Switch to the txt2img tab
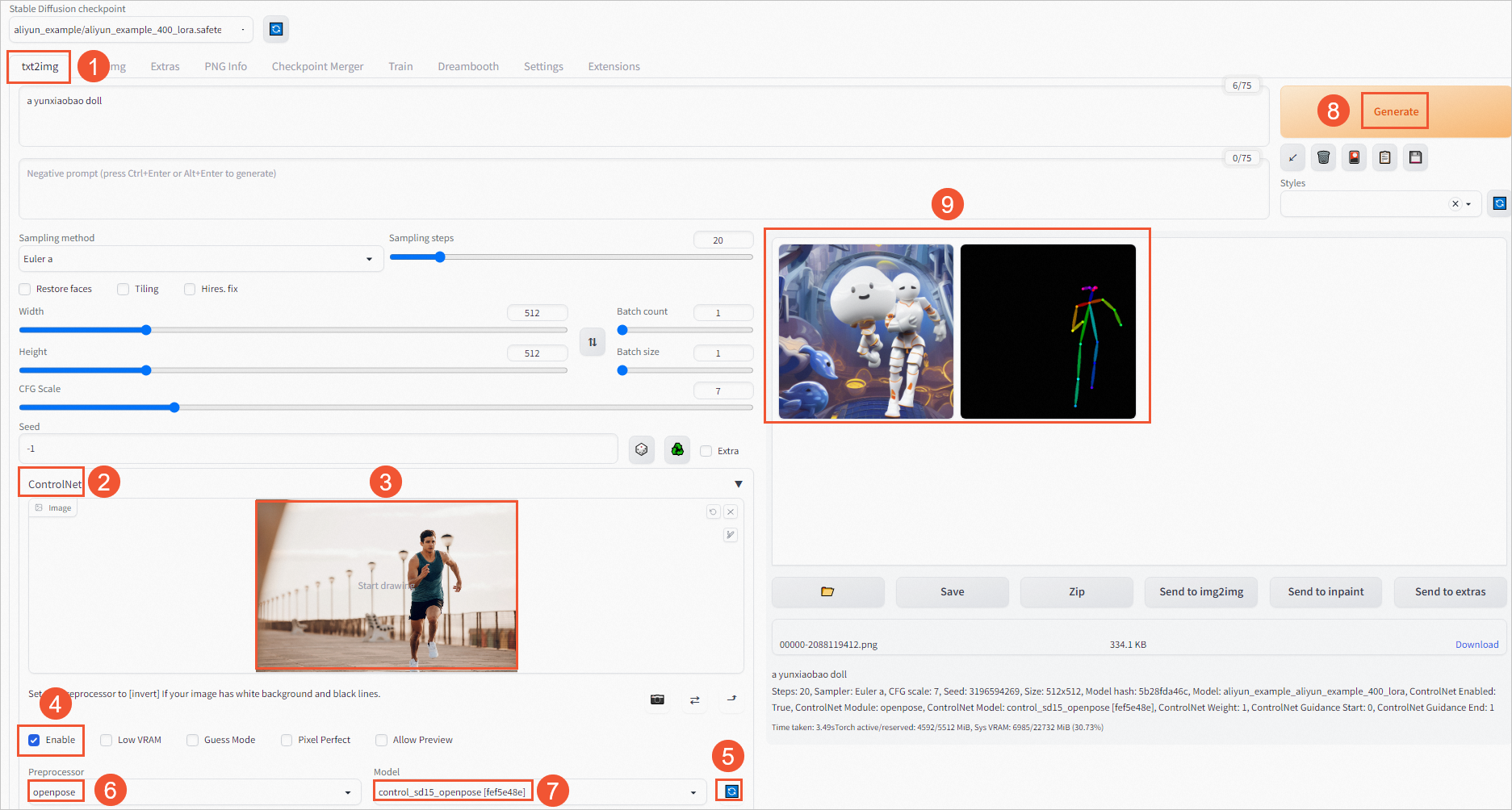1512x810 pixels. [x=40, y=66]
